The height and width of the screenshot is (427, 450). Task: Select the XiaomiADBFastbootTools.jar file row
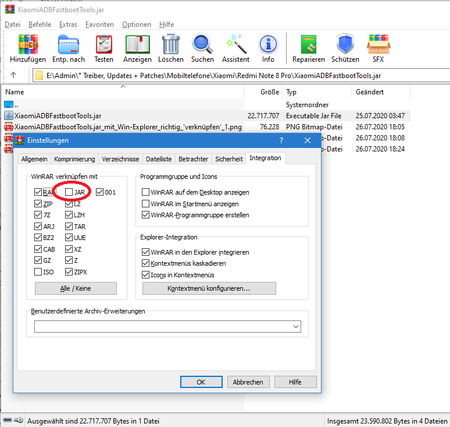207,116
